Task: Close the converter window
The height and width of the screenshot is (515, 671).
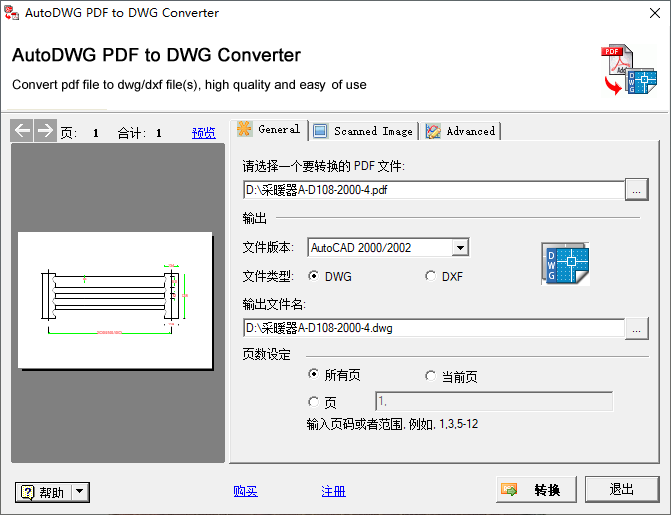Action: pyautogui.click(x=655, y=13)
